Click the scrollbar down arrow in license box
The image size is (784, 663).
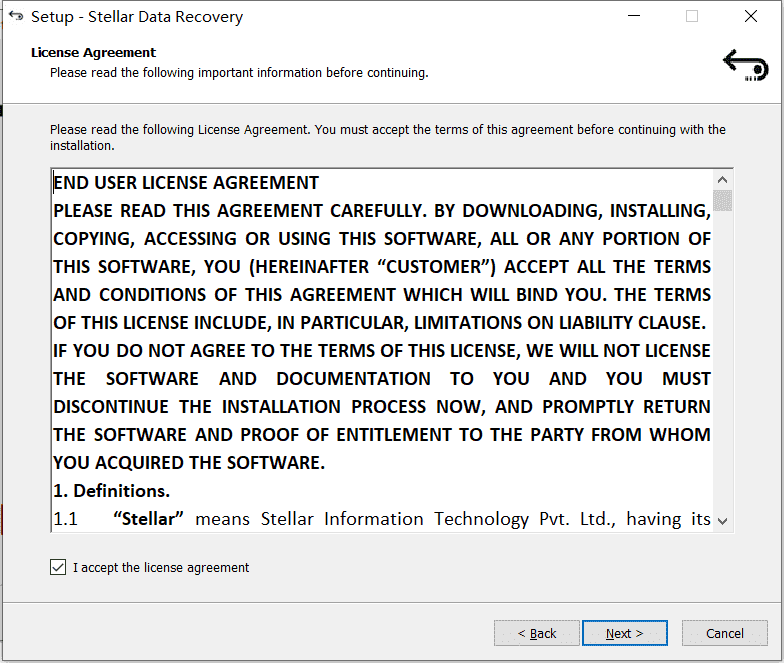tap(722, 521)
